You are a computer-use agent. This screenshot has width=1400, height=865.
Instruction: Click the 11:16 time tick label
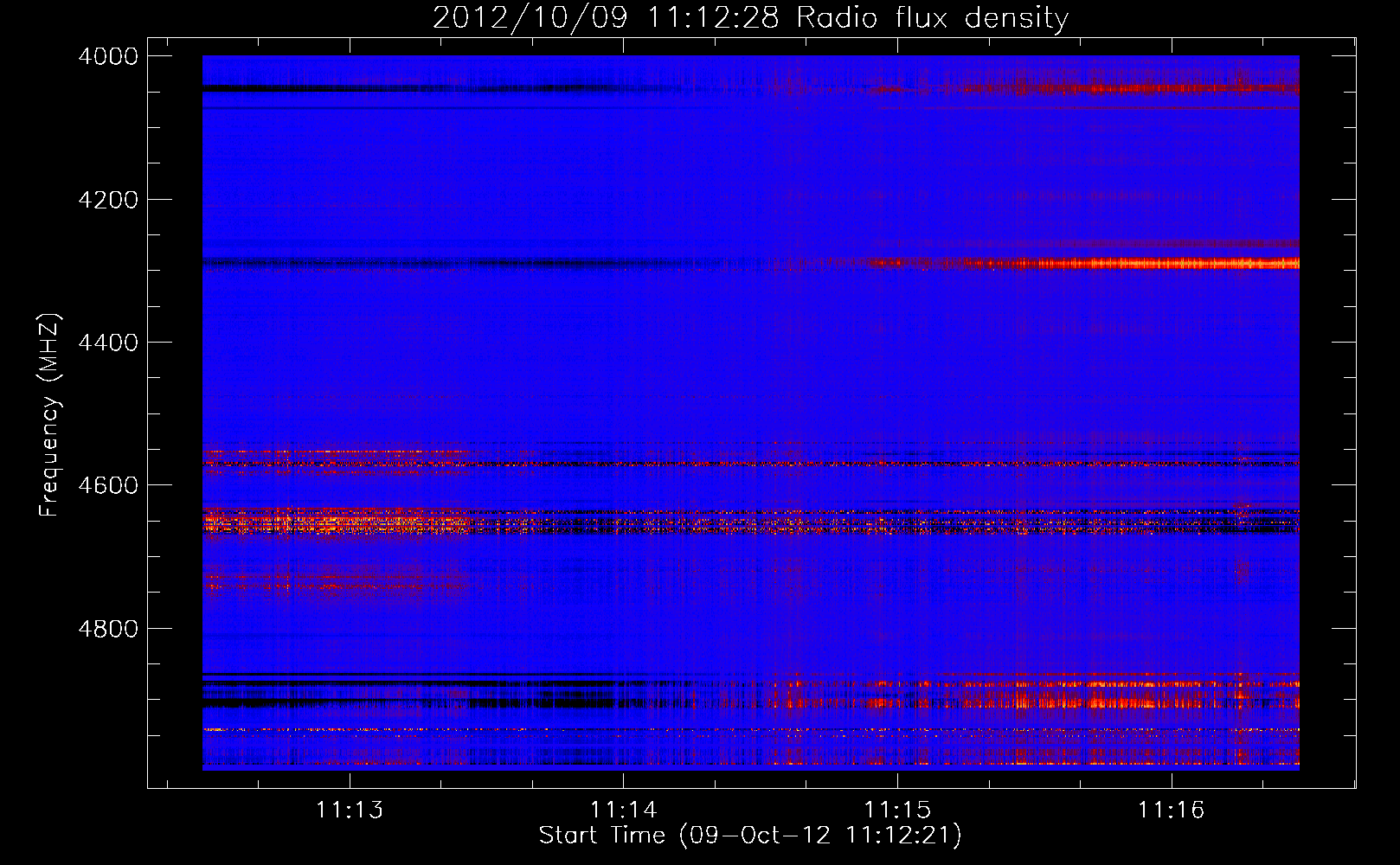1172,810
